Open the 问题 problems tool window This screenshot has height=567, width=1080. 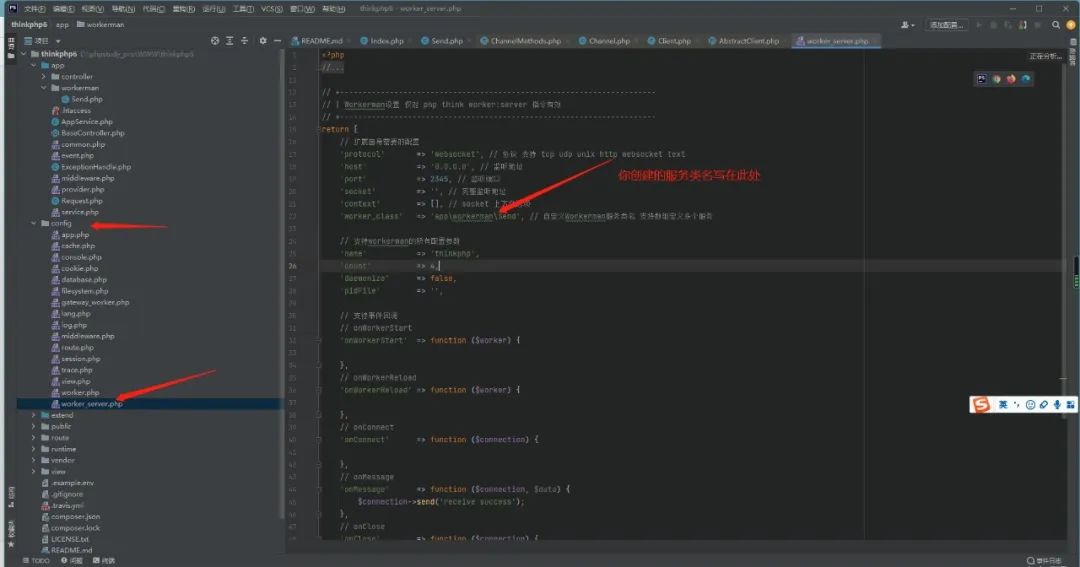[72, 561]
